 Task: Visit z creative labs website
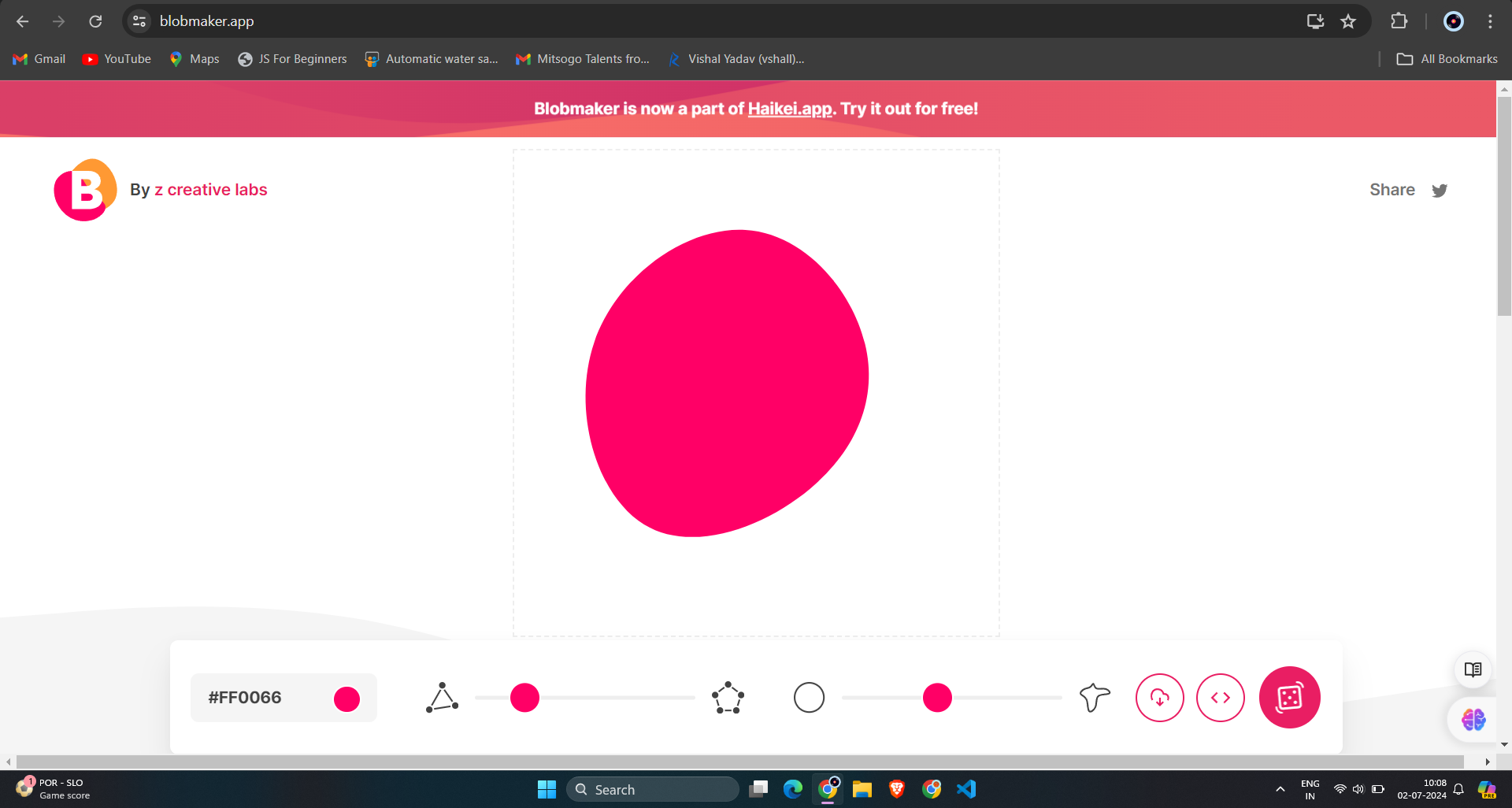coord(210,190)
